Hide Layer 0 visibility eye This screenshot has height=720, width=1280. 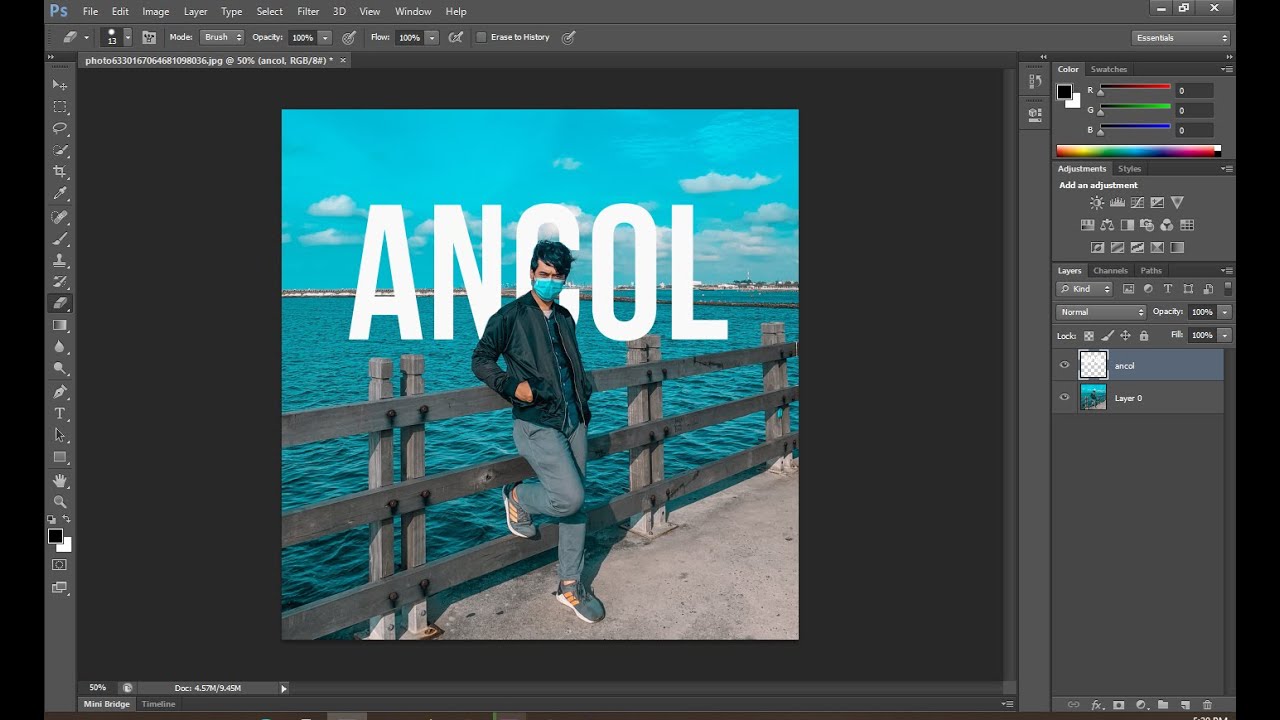pyautogui.click(x=1064, y=397)
